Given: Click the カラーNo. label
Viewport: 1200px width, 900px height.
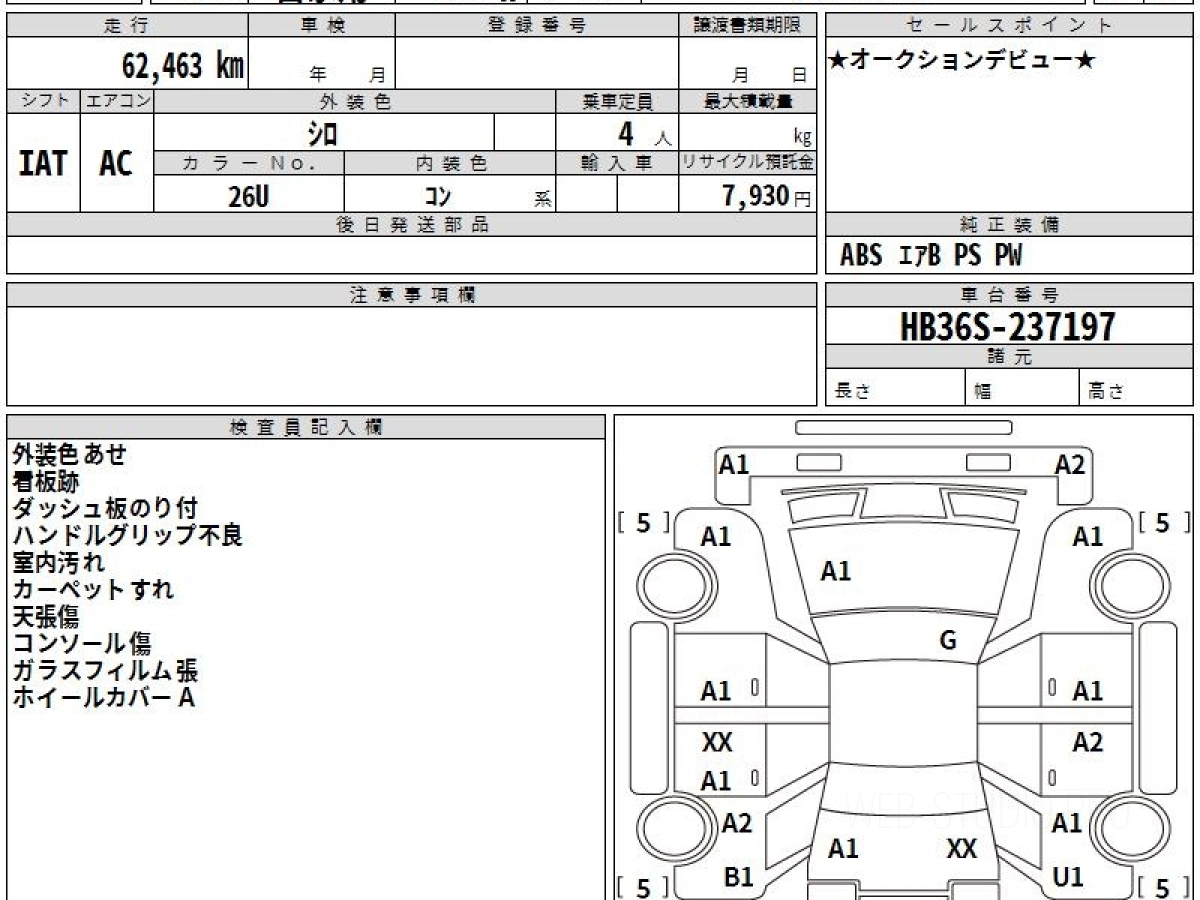Looking at the screenshot, I should [x=249, y=164].
